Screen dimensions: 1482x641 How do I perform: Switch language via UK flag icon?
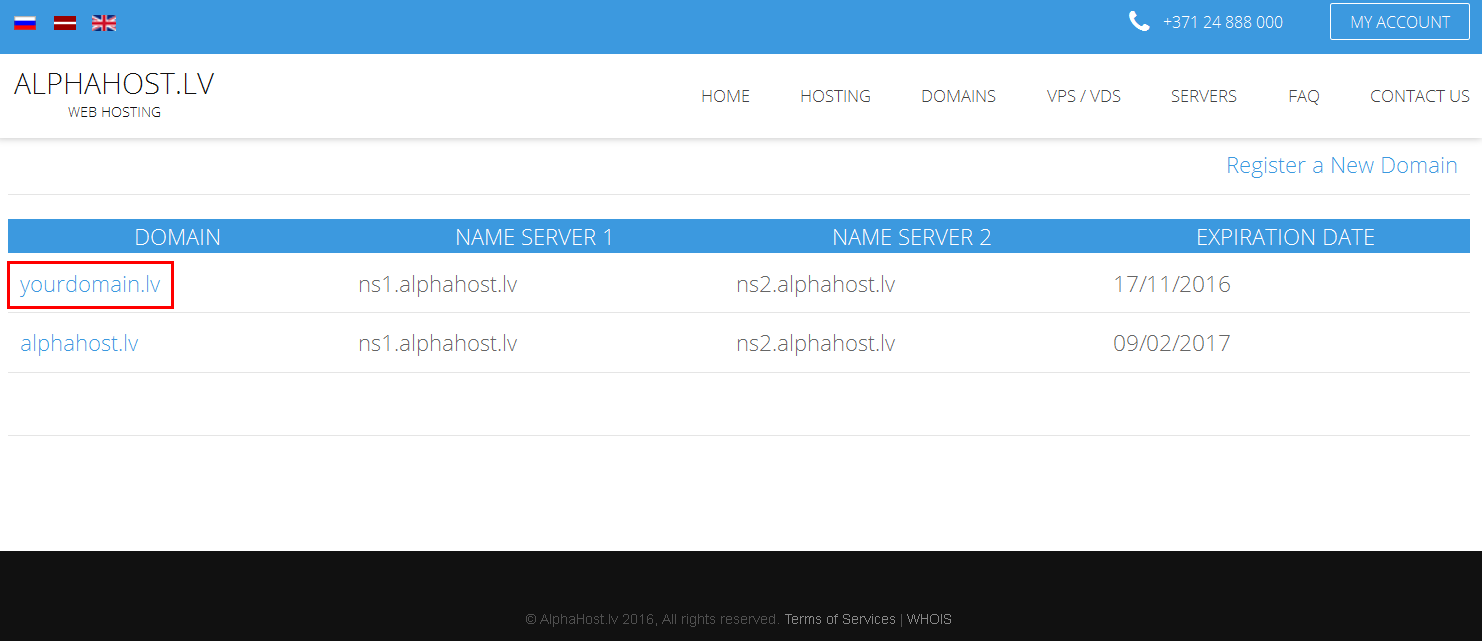[x=104, y=23]
